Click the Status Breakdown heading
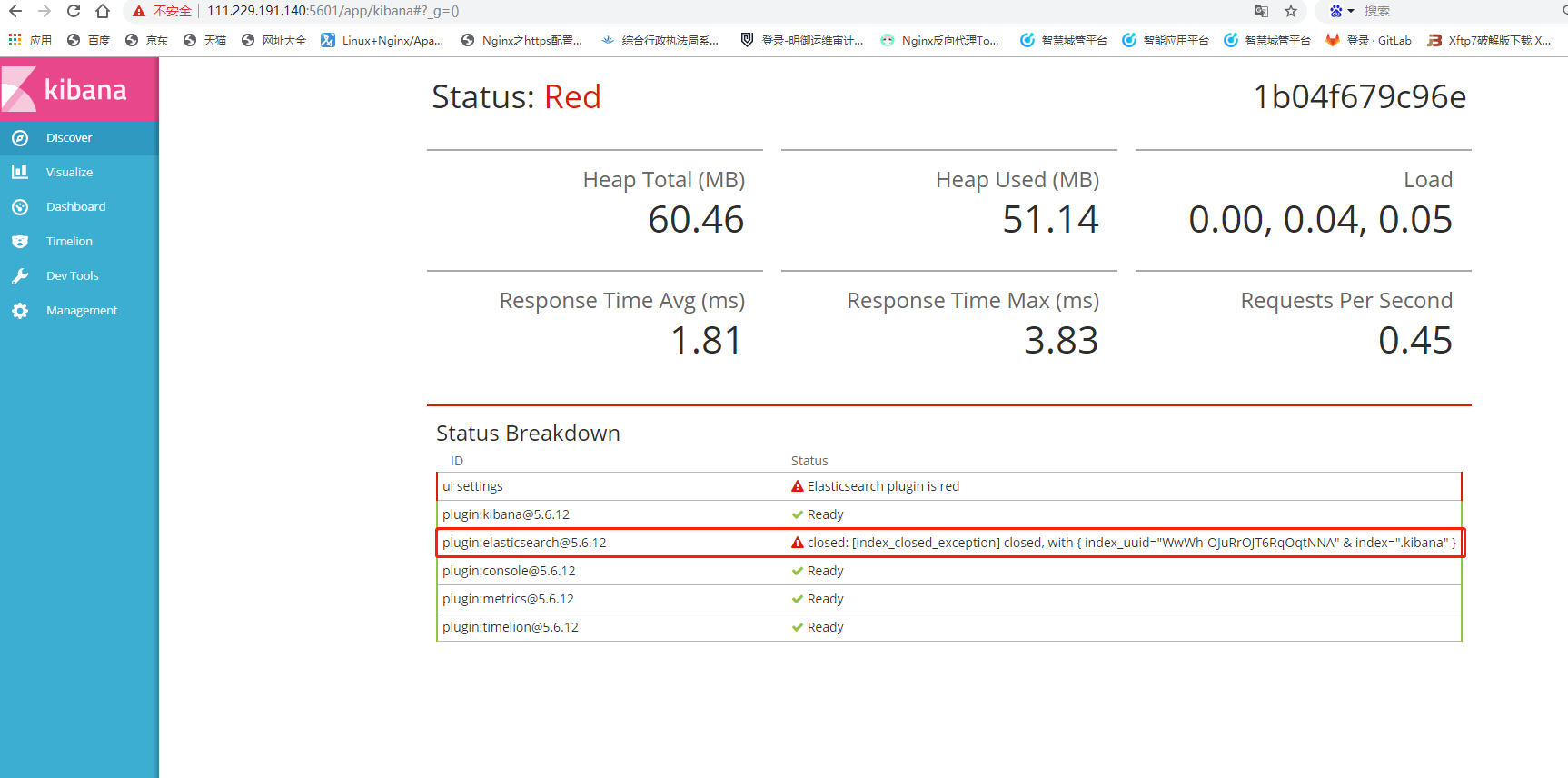1568x778 pixels. (528, 434)
